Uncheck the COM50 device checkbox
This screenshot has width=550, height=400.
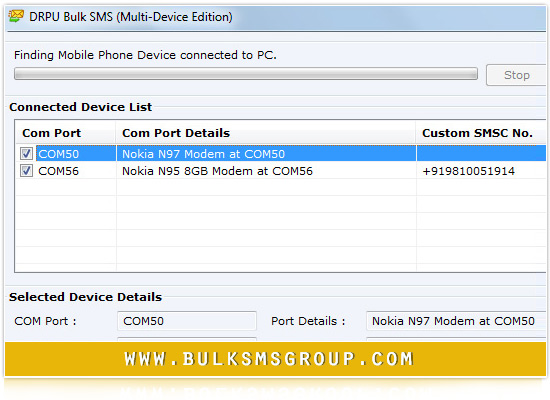click(x=26, y=153)
